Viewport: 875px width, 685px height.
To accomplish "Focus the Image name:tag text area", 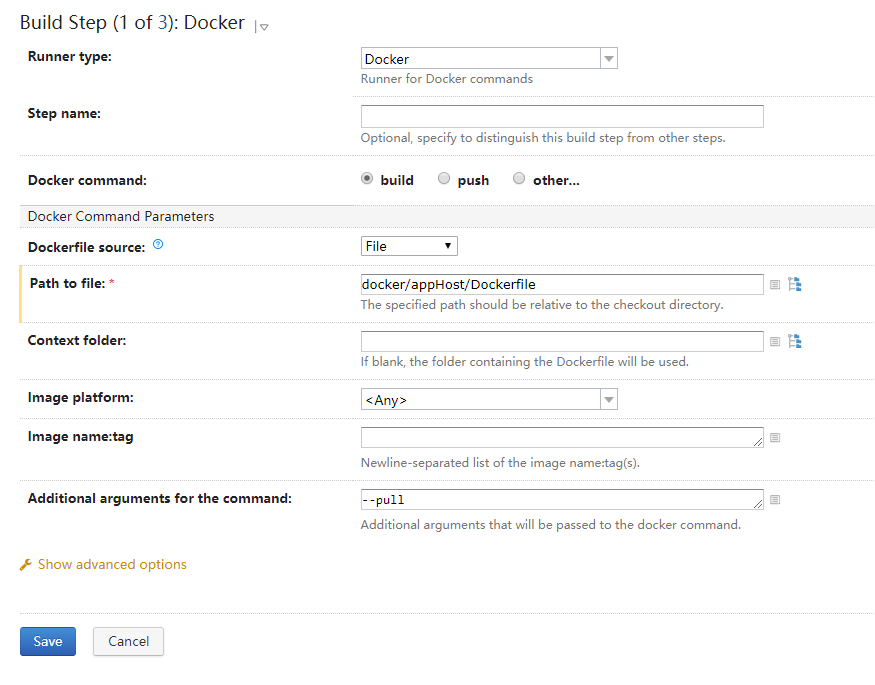I will (x=562, y=438).
